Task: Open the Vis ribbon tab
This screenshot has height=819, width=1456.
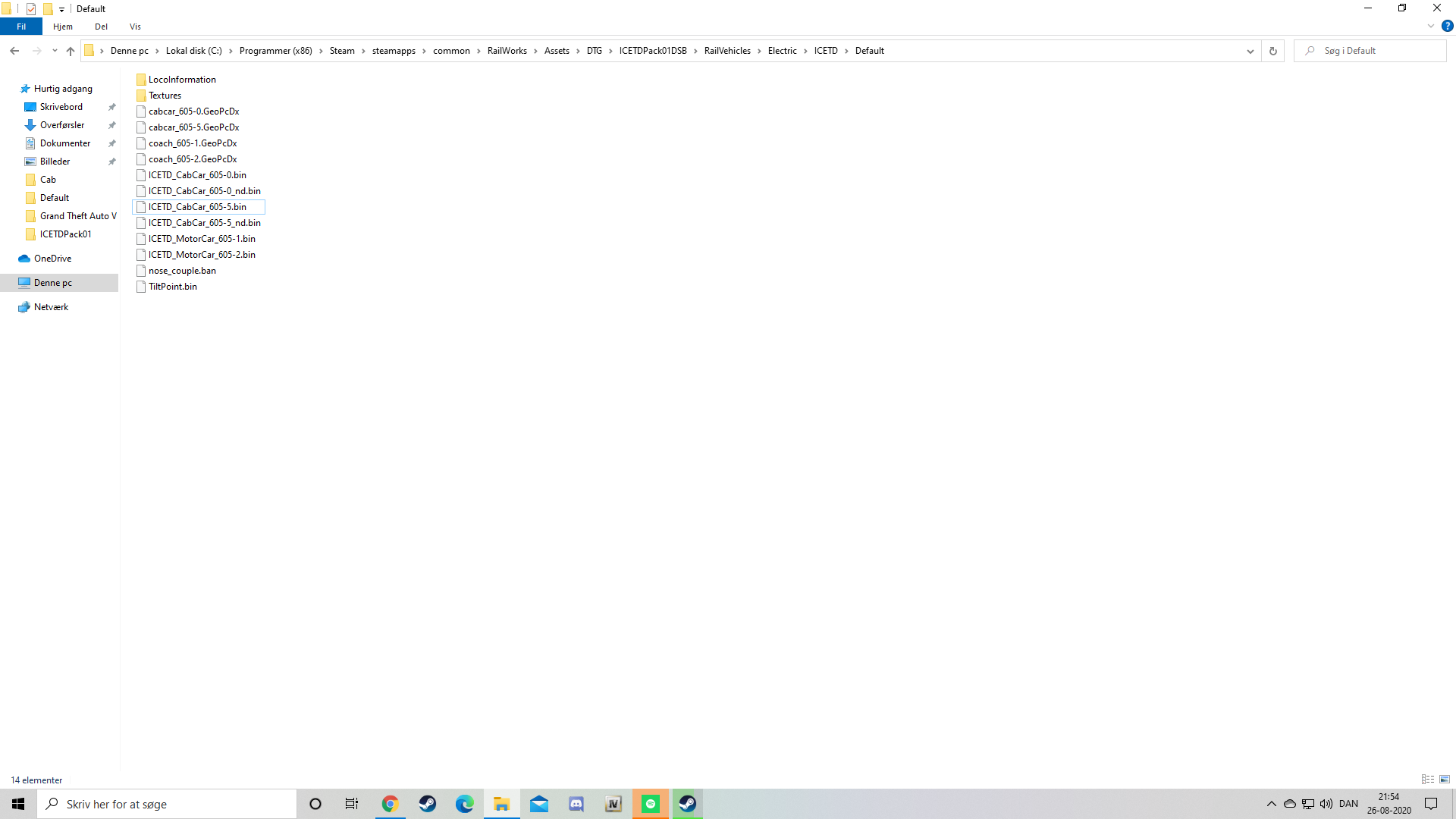Action: (x=135, y=27)
